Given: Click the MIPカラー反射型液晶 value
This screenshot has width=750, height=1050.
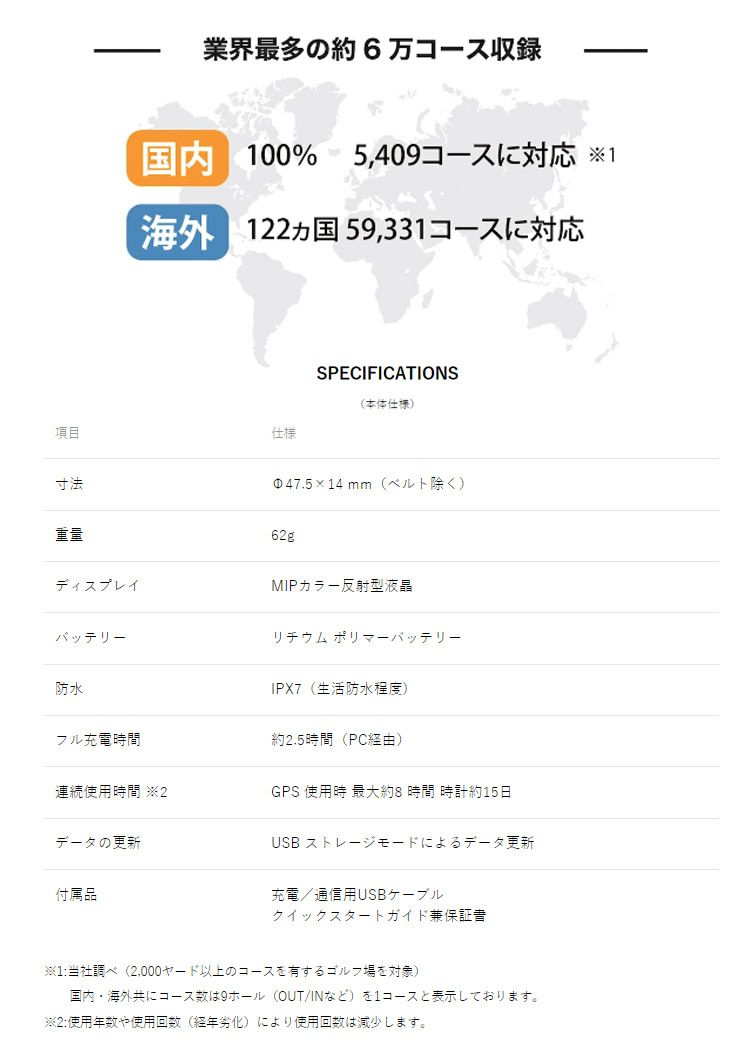Looking at the screenshot, I should (x=341, y=586).
